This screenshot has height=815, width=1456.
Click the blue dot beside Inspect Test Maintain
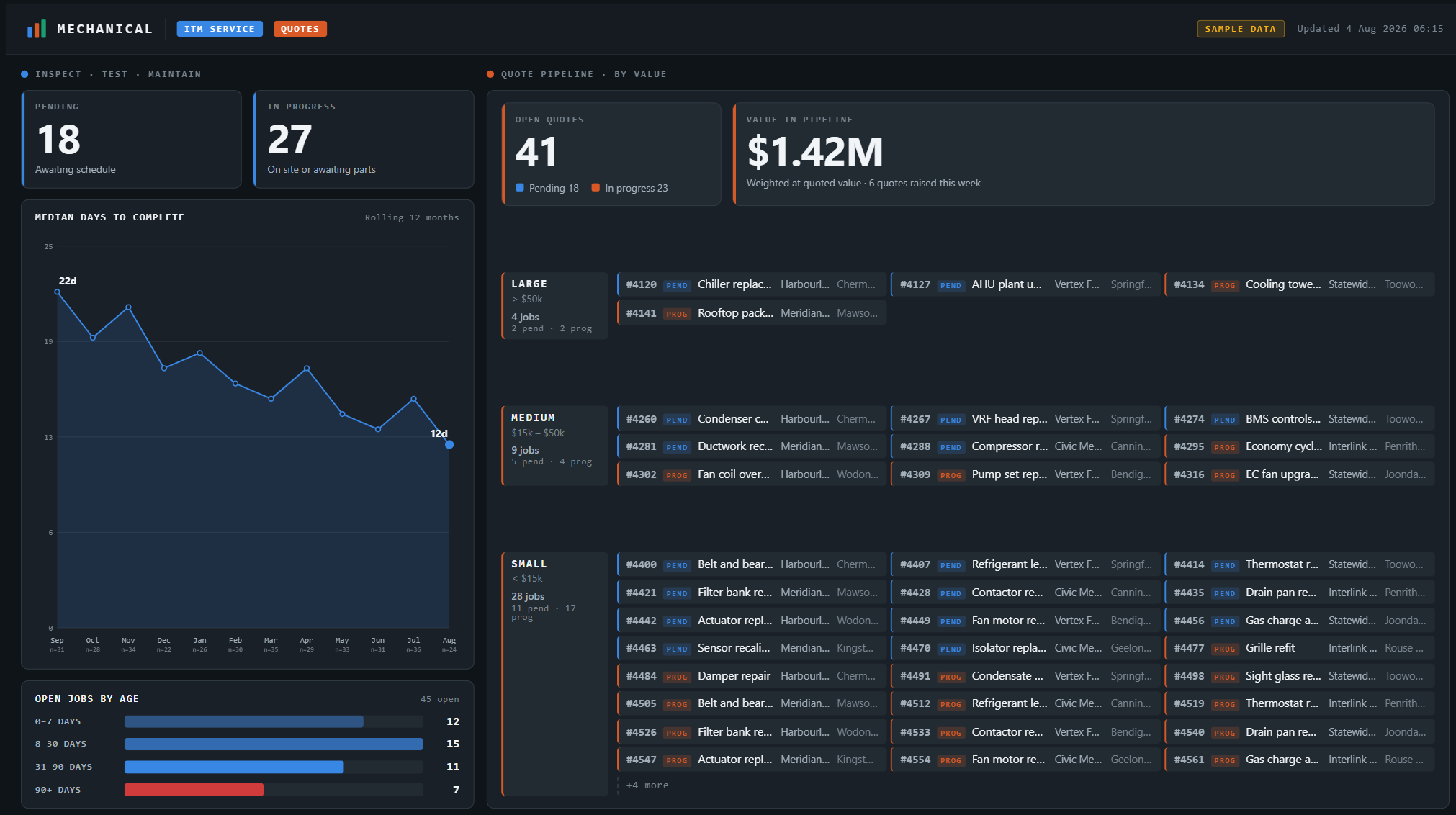[x=25, y=74]
